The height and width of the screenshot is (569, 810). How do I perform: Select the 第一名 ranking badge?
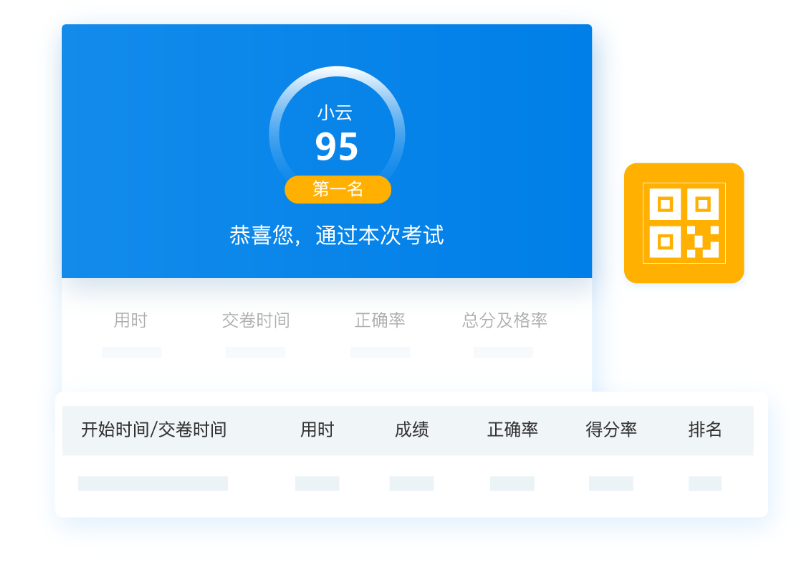[337, 189]
